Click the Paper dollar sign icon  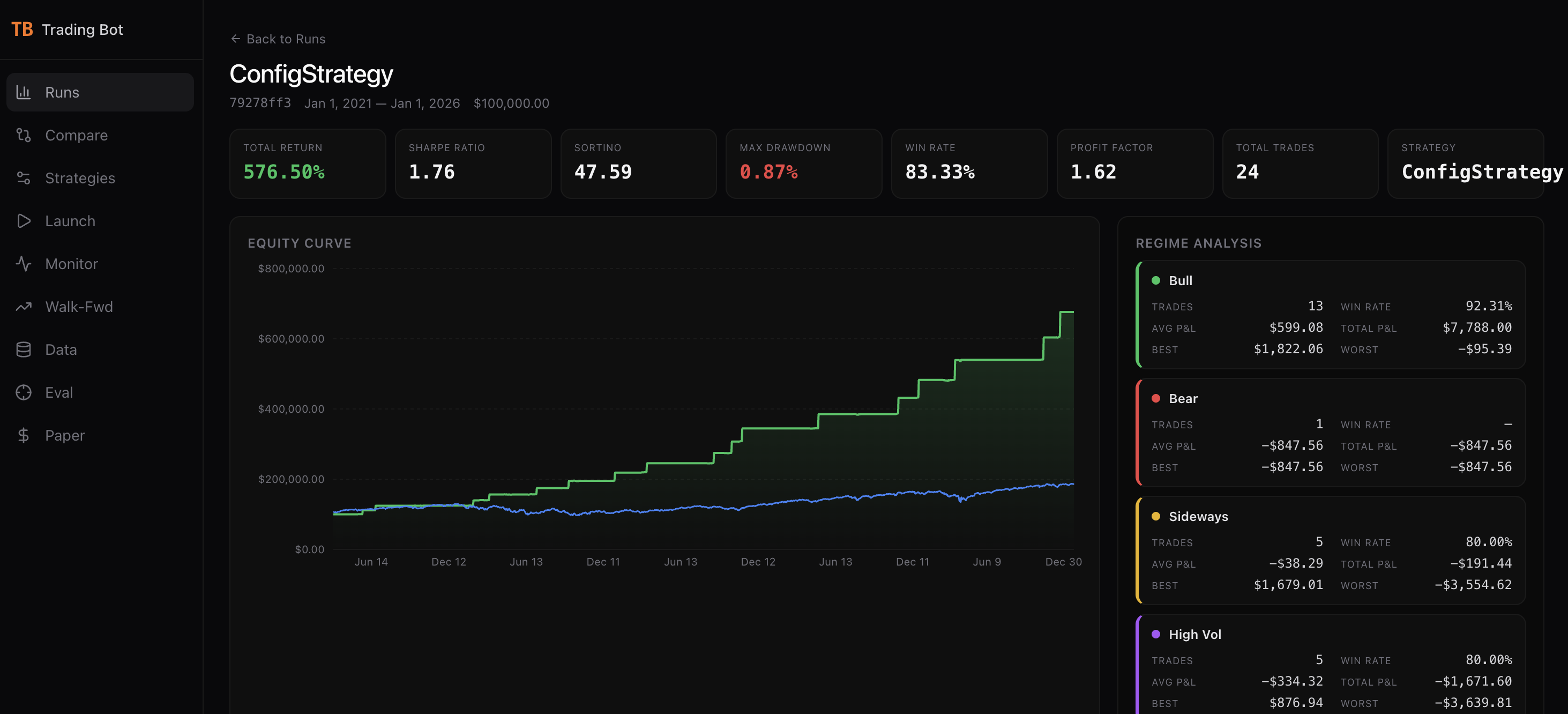[x=23, y=435]
